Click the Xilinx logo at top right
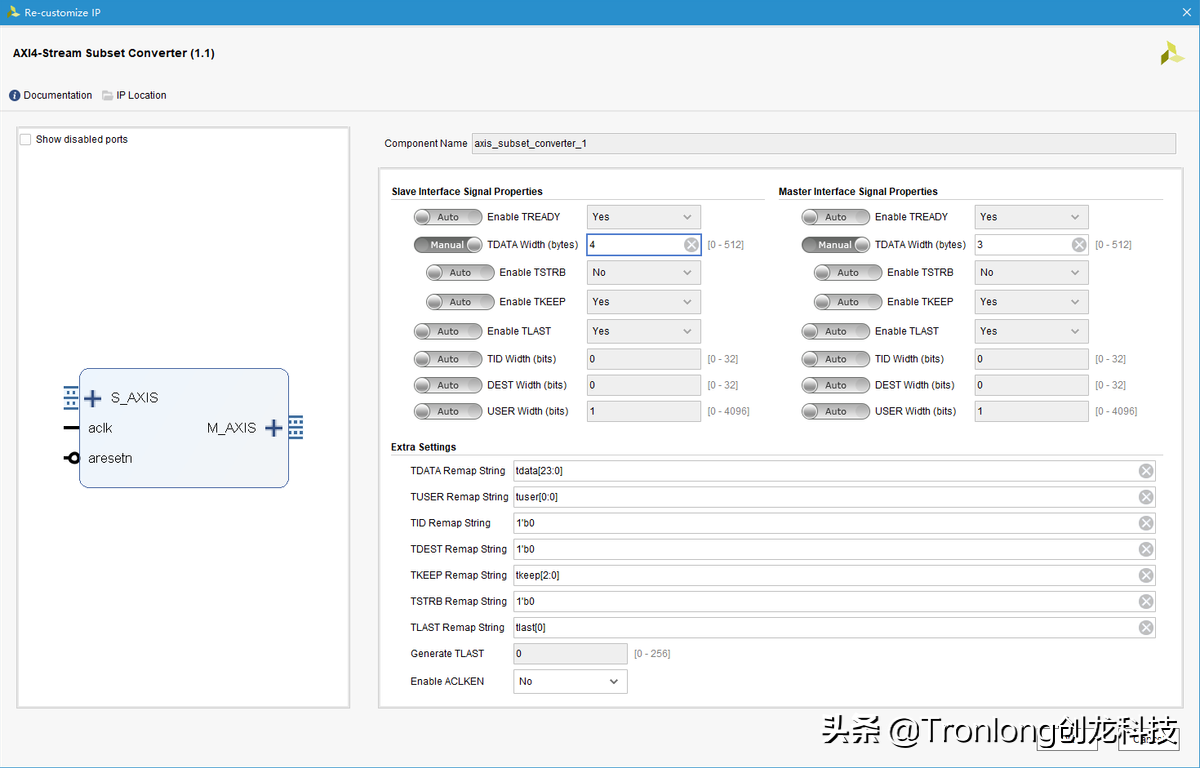The image size is (1200, 768). coord(1172,54)
